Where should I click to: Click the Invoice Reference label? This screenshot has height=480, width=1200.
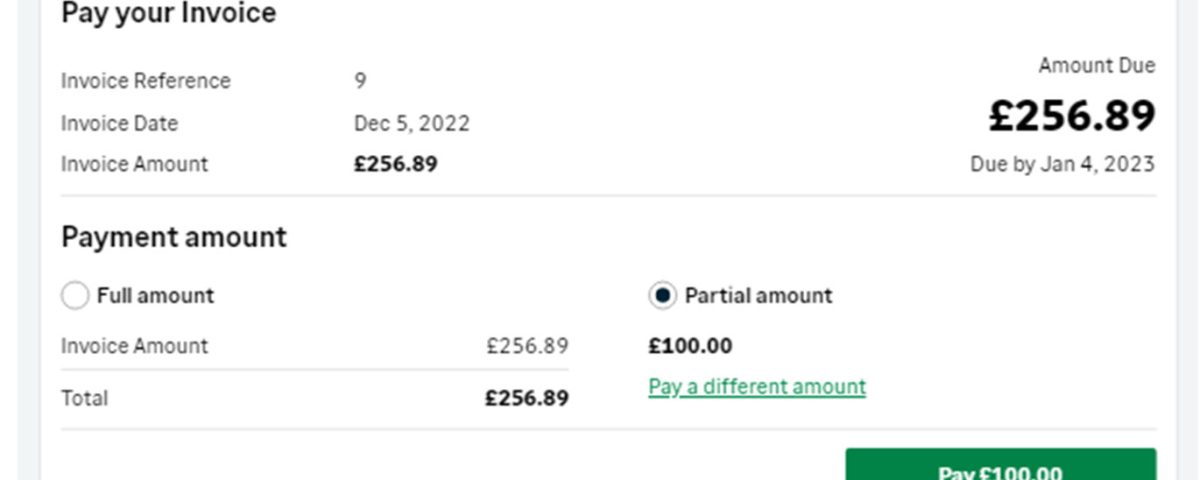146,81
